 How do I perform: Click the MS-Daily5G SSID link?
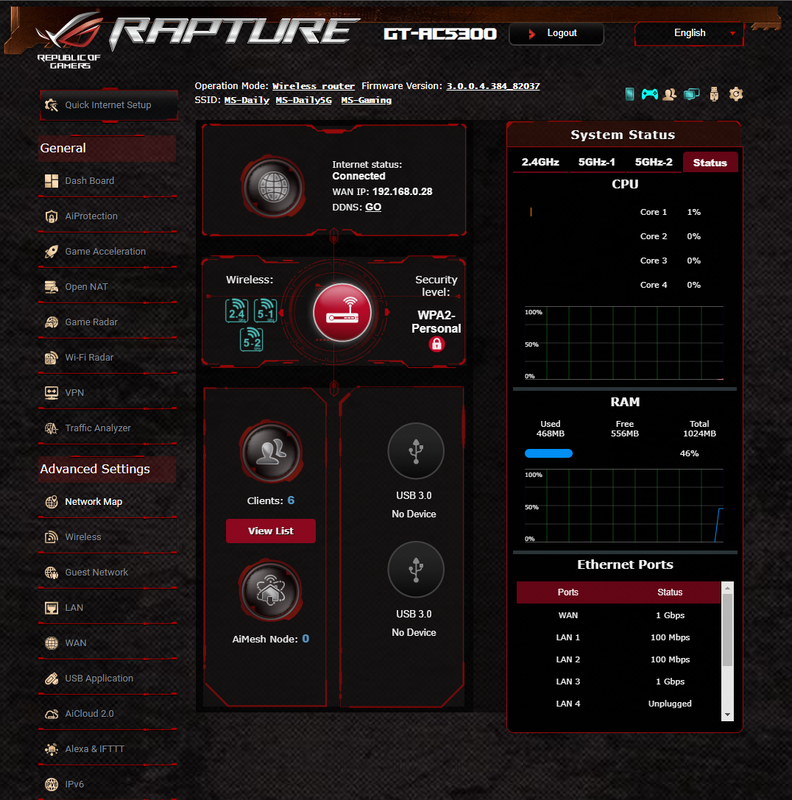[304, 101]
